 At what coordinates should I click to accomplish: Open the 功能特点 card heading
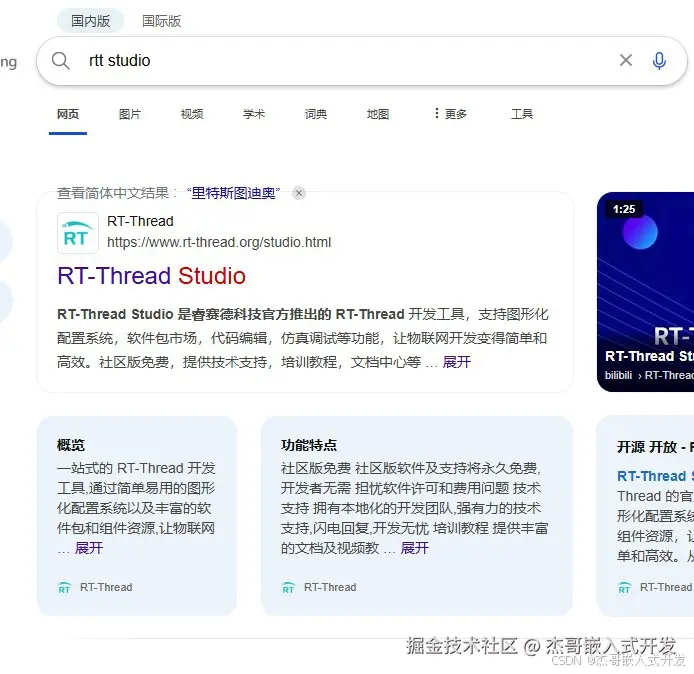point(309,445)
